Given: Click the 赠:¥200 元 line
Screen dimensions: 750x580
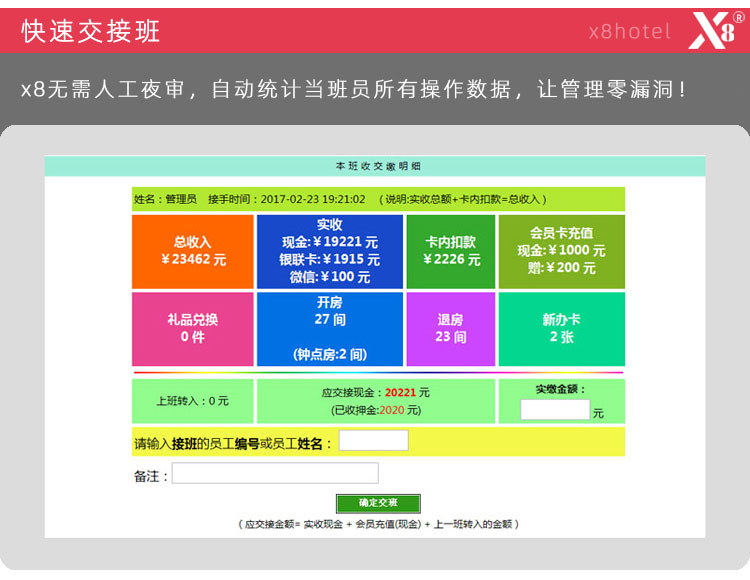Looking at the screenshot, I should tap(562, 268).
